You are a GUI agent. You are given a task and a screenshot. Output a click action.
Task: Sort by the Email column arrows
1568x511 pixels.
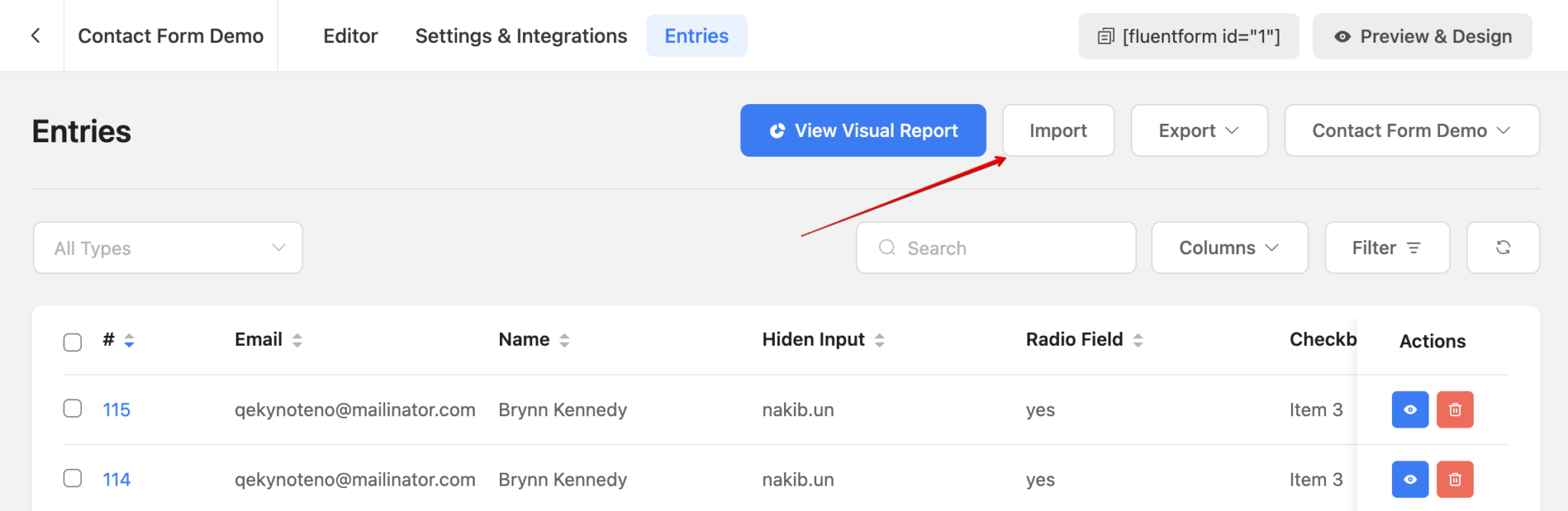coord(297,340)
